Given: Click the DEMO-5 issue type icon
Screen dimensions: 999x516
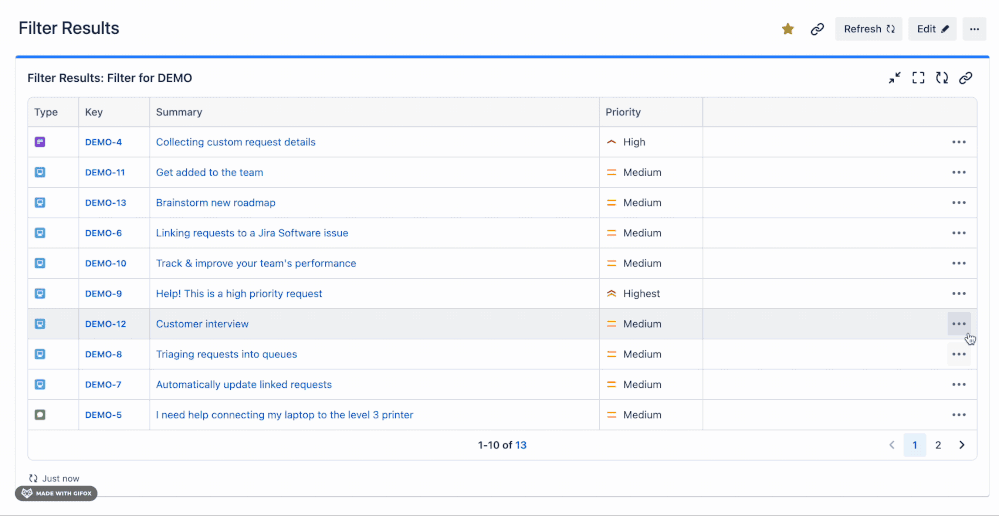Looking at the screenshot, I should pyautogui.click(x=40, y=415).
